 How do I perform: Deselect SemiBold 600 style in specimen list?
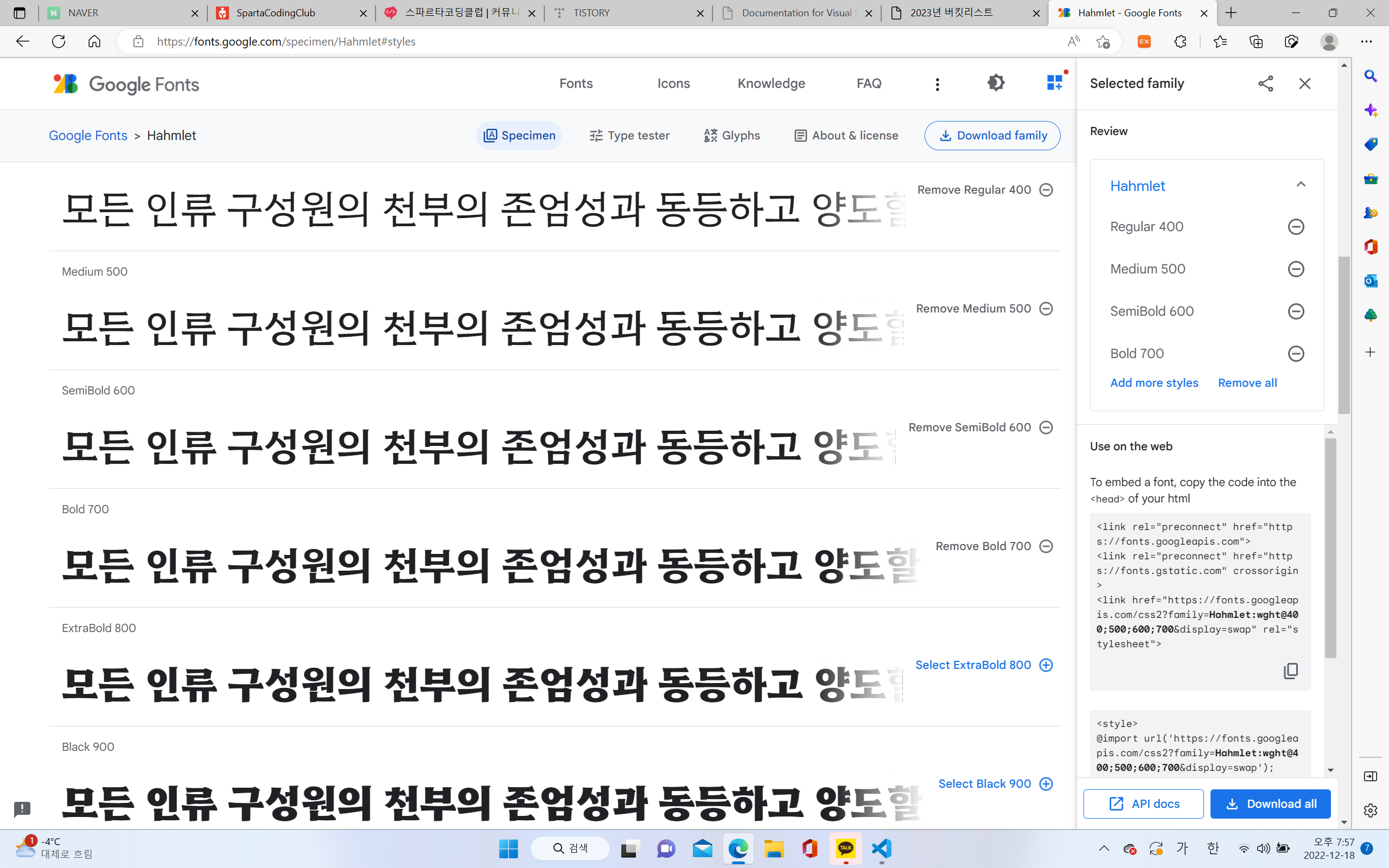coord(980,427)
